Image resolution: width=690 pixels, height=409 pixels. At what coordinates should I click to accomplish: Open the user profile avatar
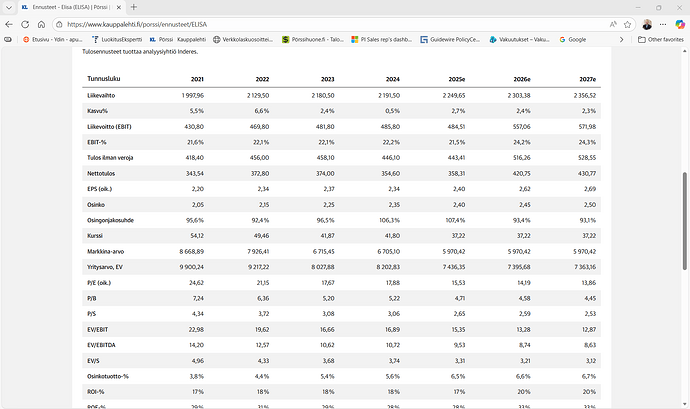coord(647,23)
